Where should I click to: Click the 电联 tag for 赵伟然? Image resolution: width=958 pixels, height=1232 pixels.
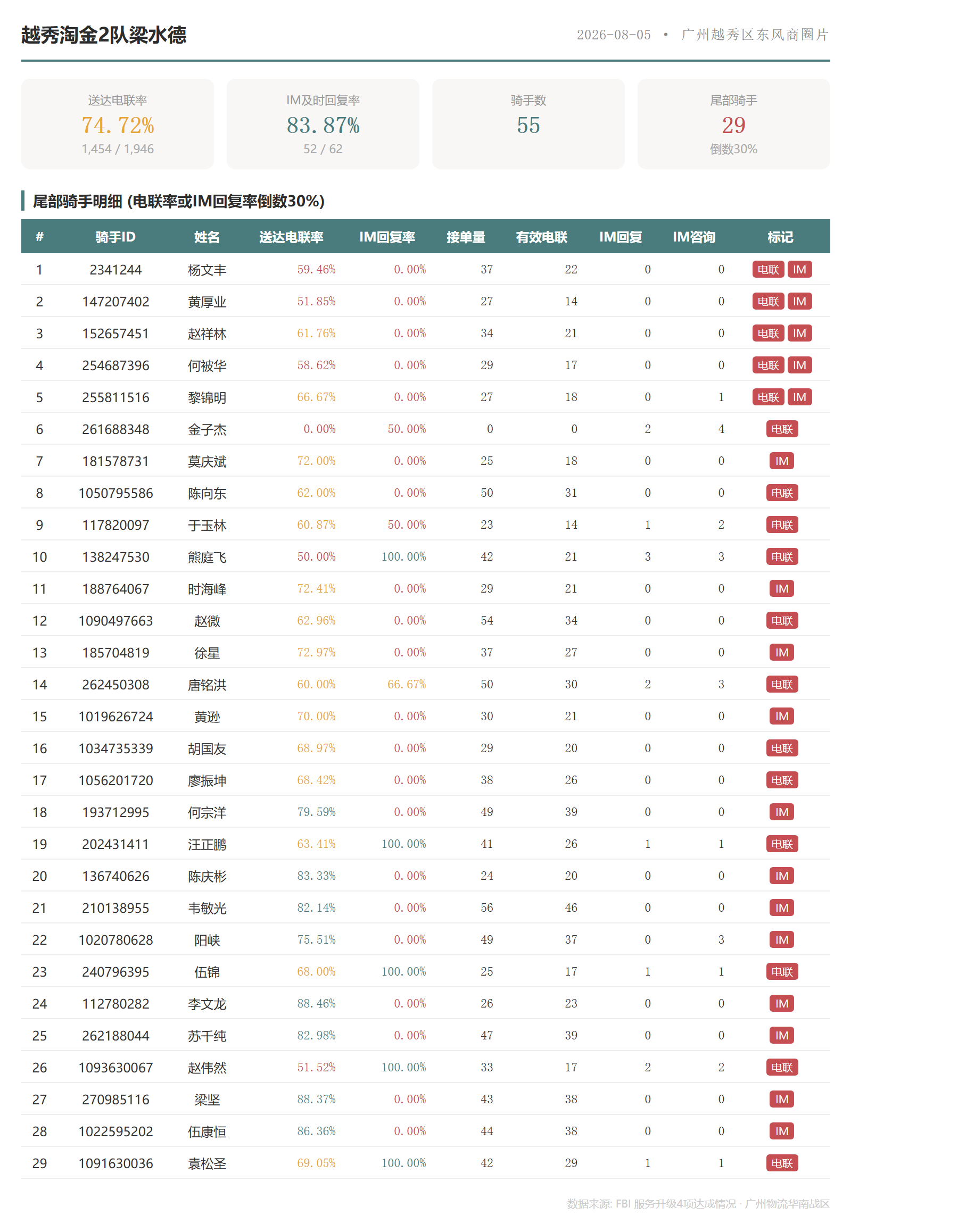coord(782,1067)
